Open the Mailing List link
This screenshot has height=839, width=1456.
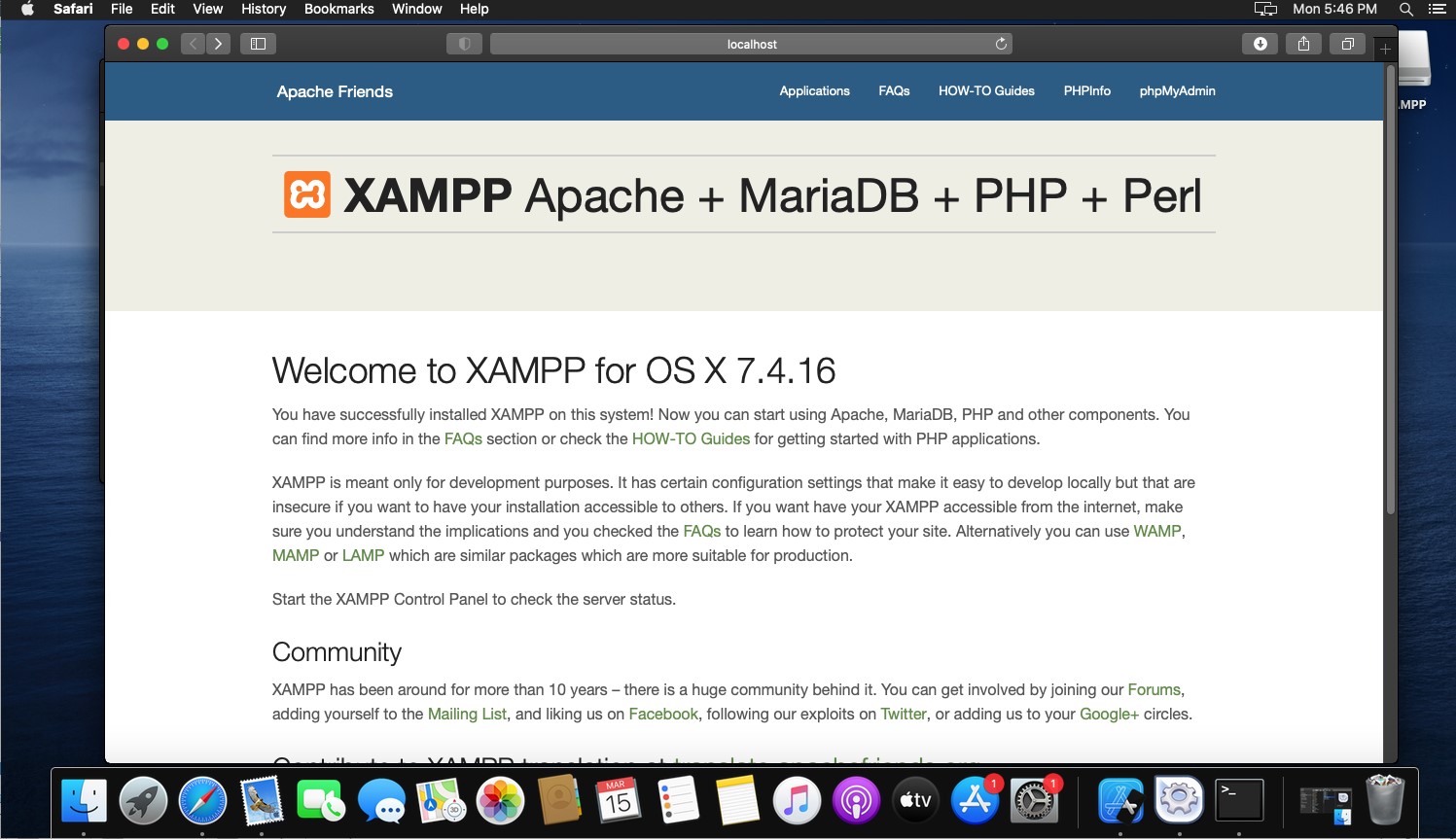tap(467, 714)
